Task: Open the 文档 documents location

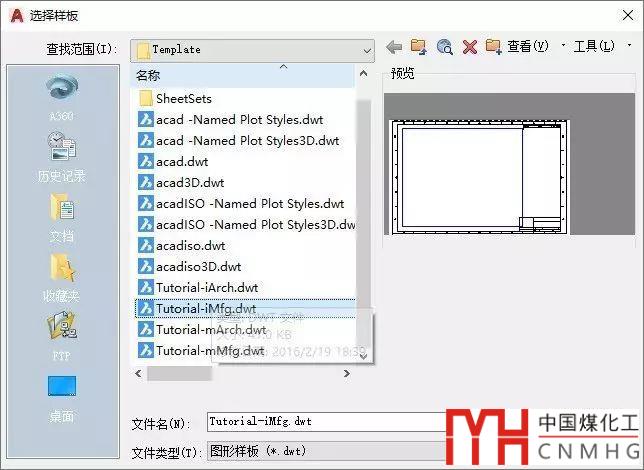Action: click(61, 218)
